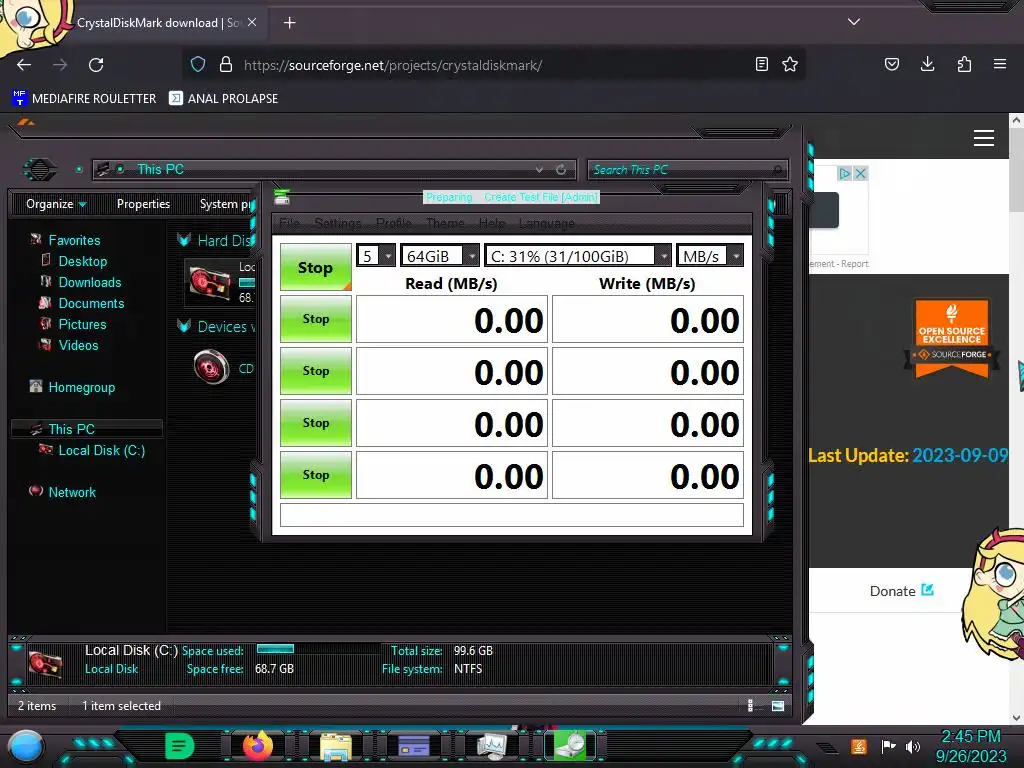The image size is (1024, 768).
Task: Open SourceForge site hamburger menu
Action: (984, 138)
